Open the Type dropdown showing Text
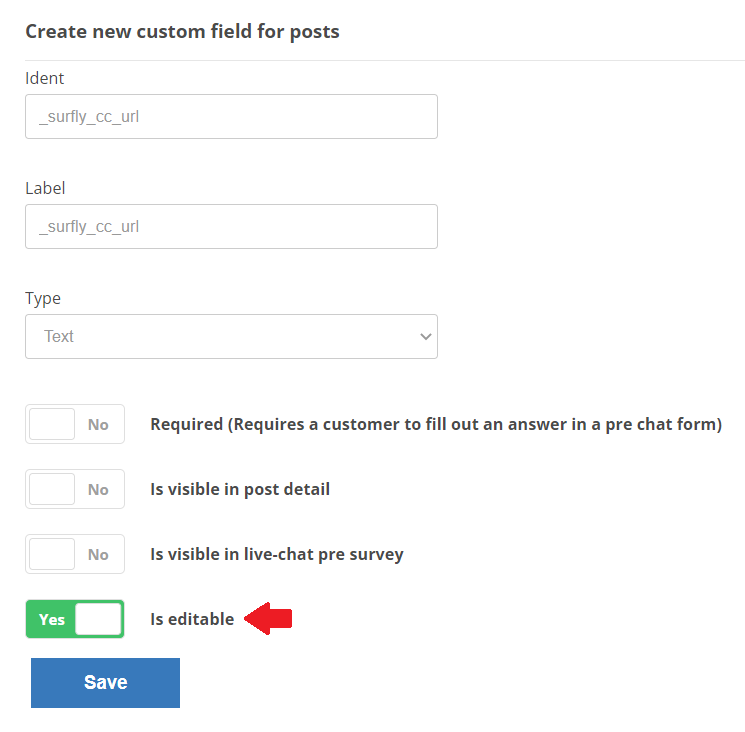 231,336
